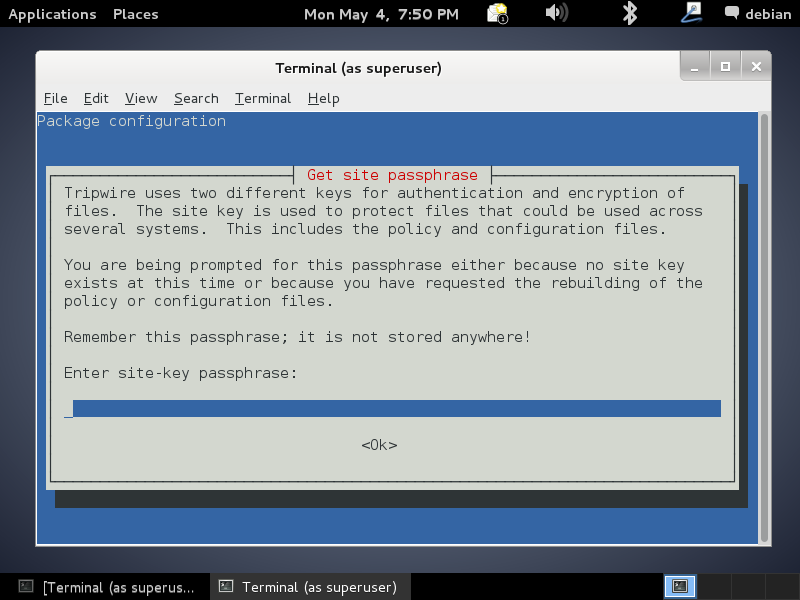The width and height of the screenshot is (800, 600).
Task: Select the active Terminal (as superuser) taskbar button
Action: click(x=311, y=587)
